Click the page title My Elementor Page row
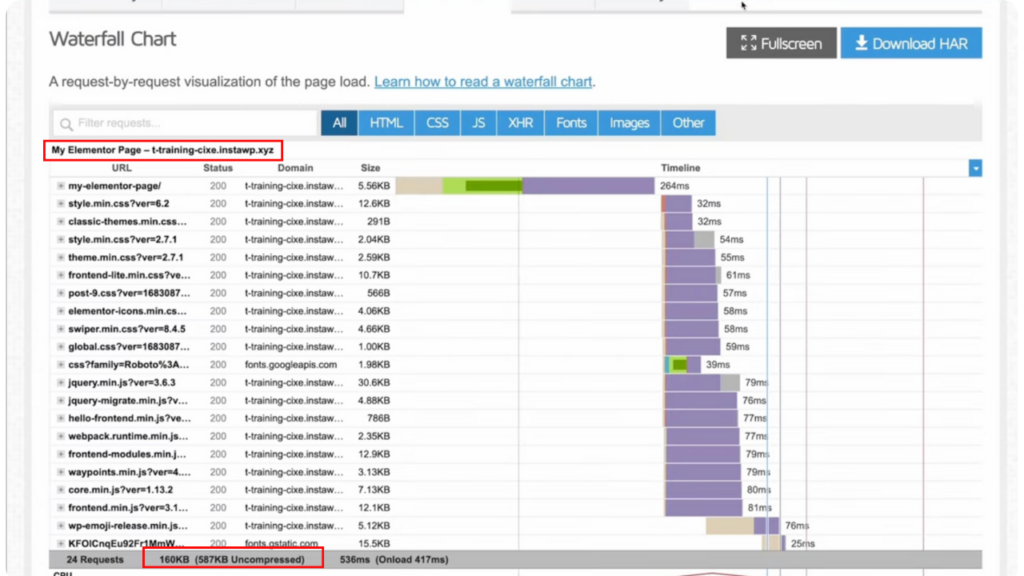 (163, 150)
